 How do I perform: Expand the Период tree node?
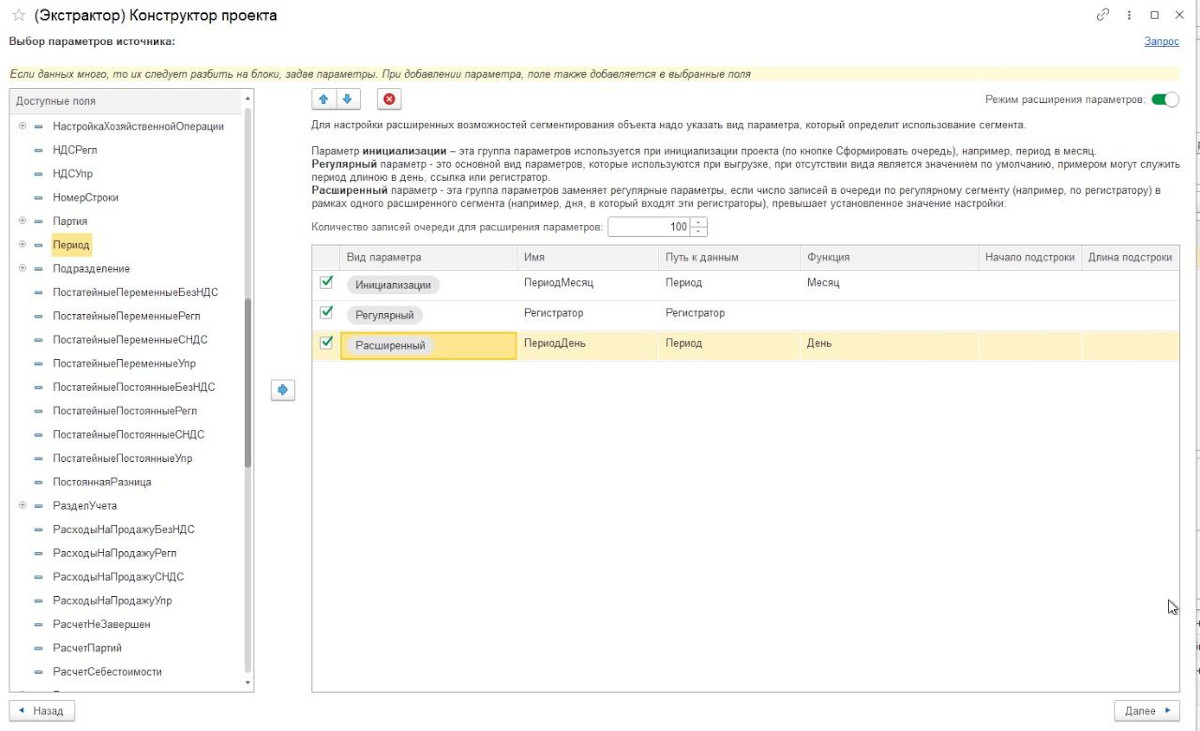[22, 245]
